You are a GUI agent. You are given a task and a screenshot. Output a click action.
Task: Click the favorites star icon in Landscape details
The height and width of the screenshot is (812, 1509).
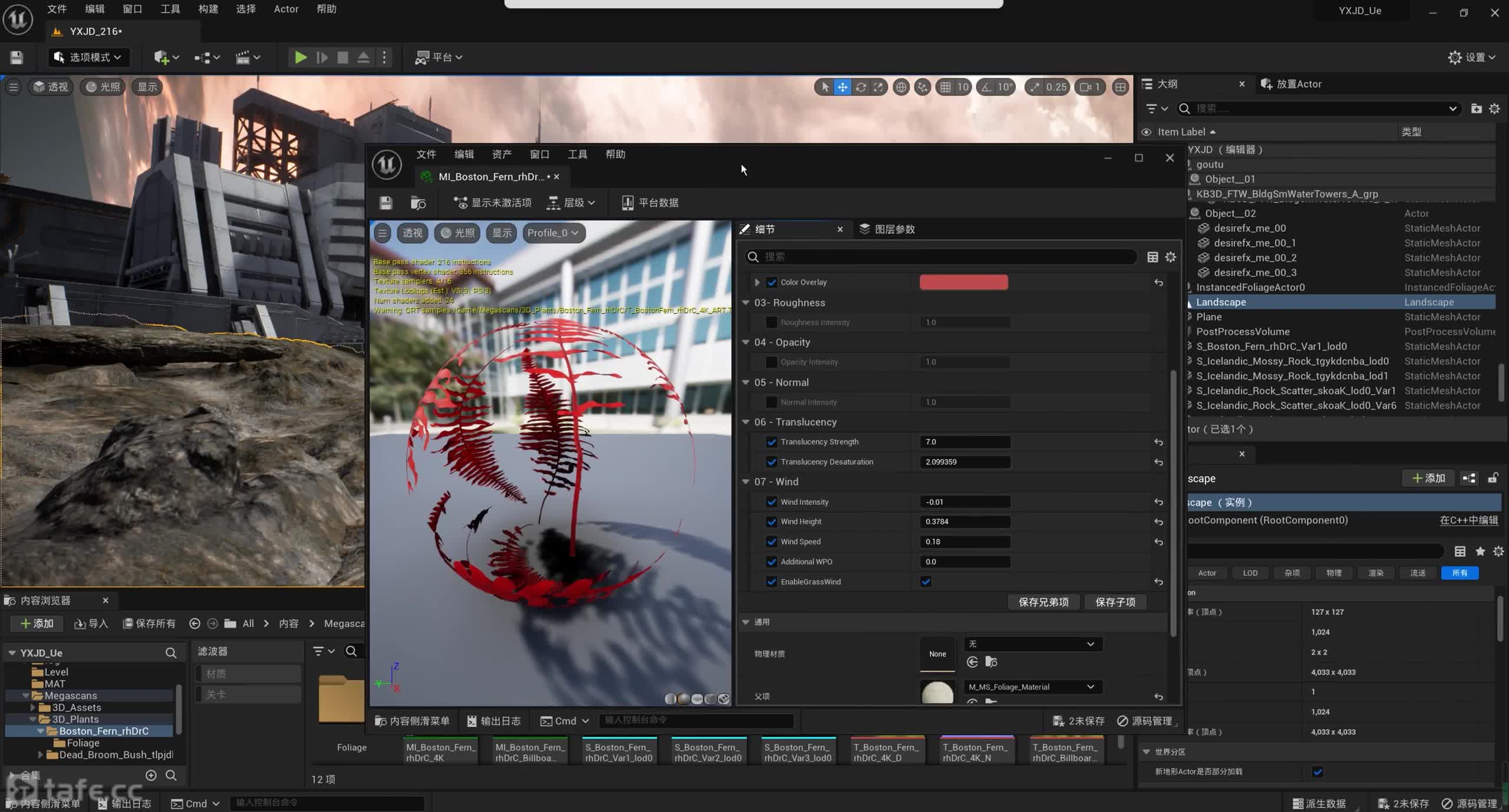coord(1480,551)
